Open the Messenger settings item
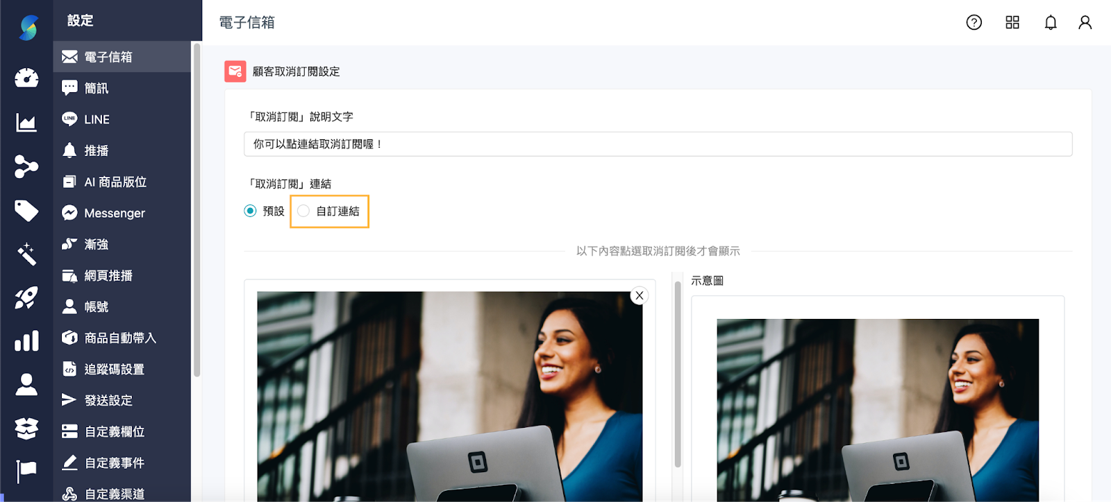 [114, 213]
